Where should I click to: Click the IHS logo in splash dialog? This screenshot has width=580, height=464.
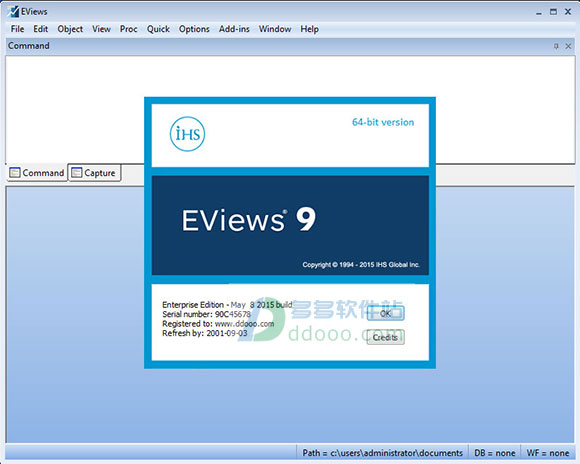coord(187,134)
